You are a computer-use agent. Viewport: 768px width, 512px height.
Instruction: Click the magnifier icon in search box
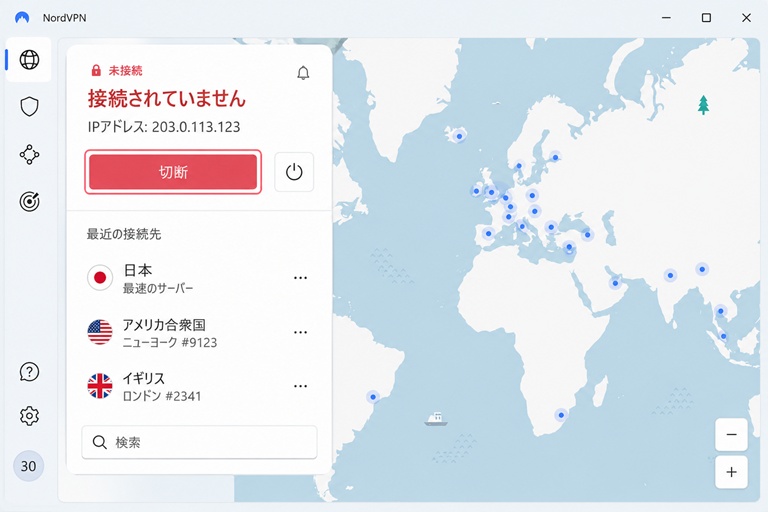[x=99, y=442]
